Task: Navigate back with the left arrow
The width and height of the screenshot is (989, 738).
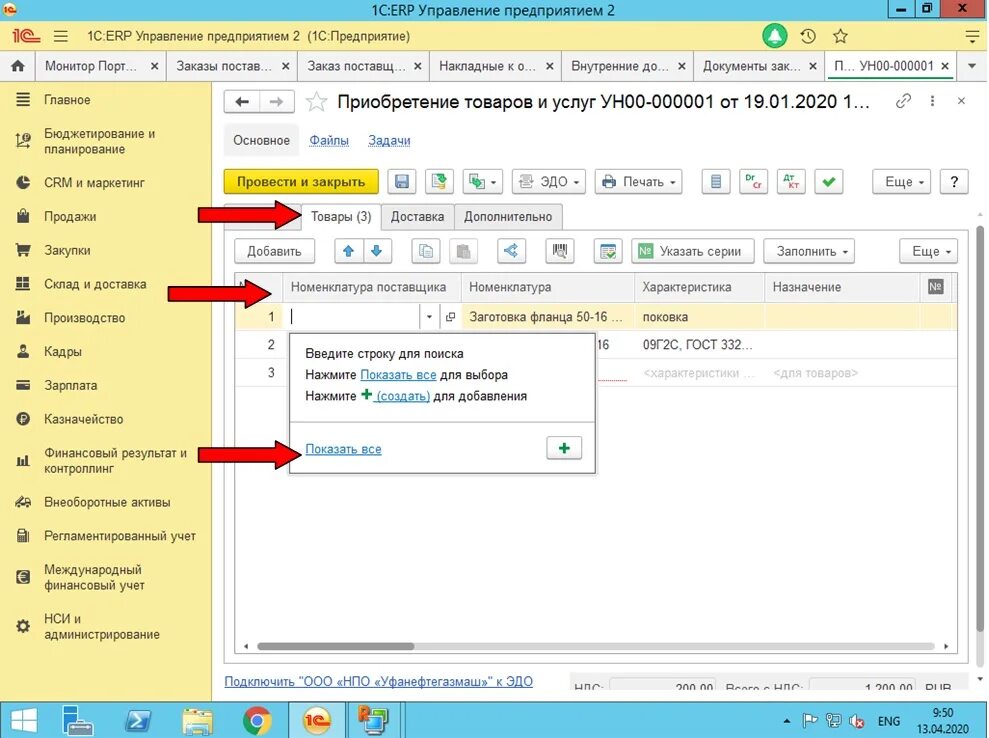Action: tap(242, 102)
